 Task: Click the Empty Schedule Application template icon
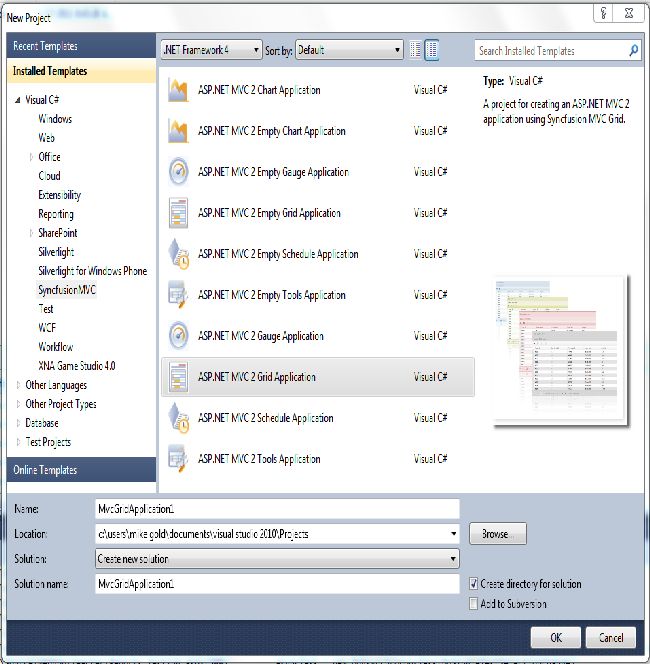point(179,254)
